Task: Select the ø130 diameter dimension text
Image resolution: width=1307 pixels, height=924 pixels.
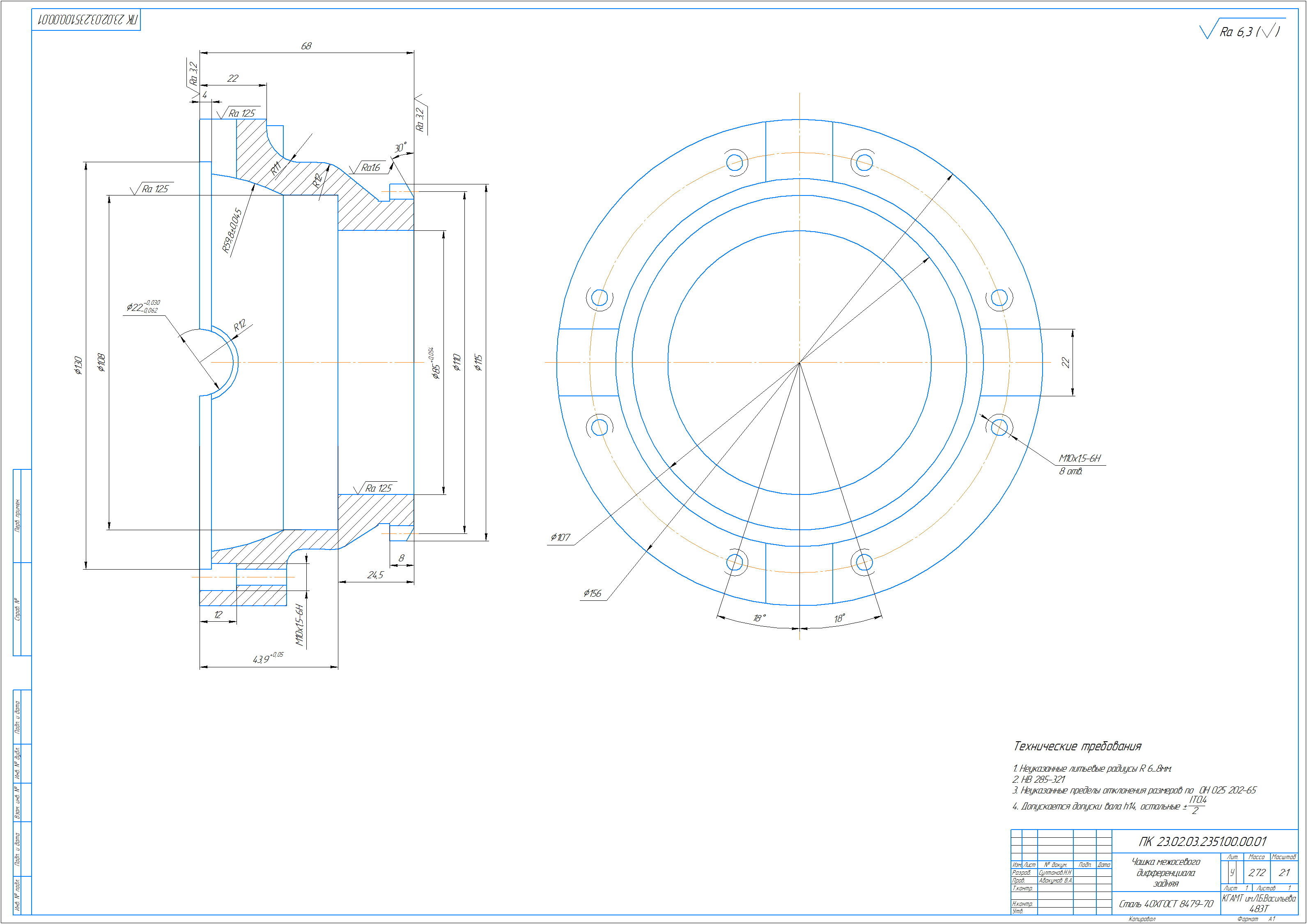Action: [x=78, y=365]
